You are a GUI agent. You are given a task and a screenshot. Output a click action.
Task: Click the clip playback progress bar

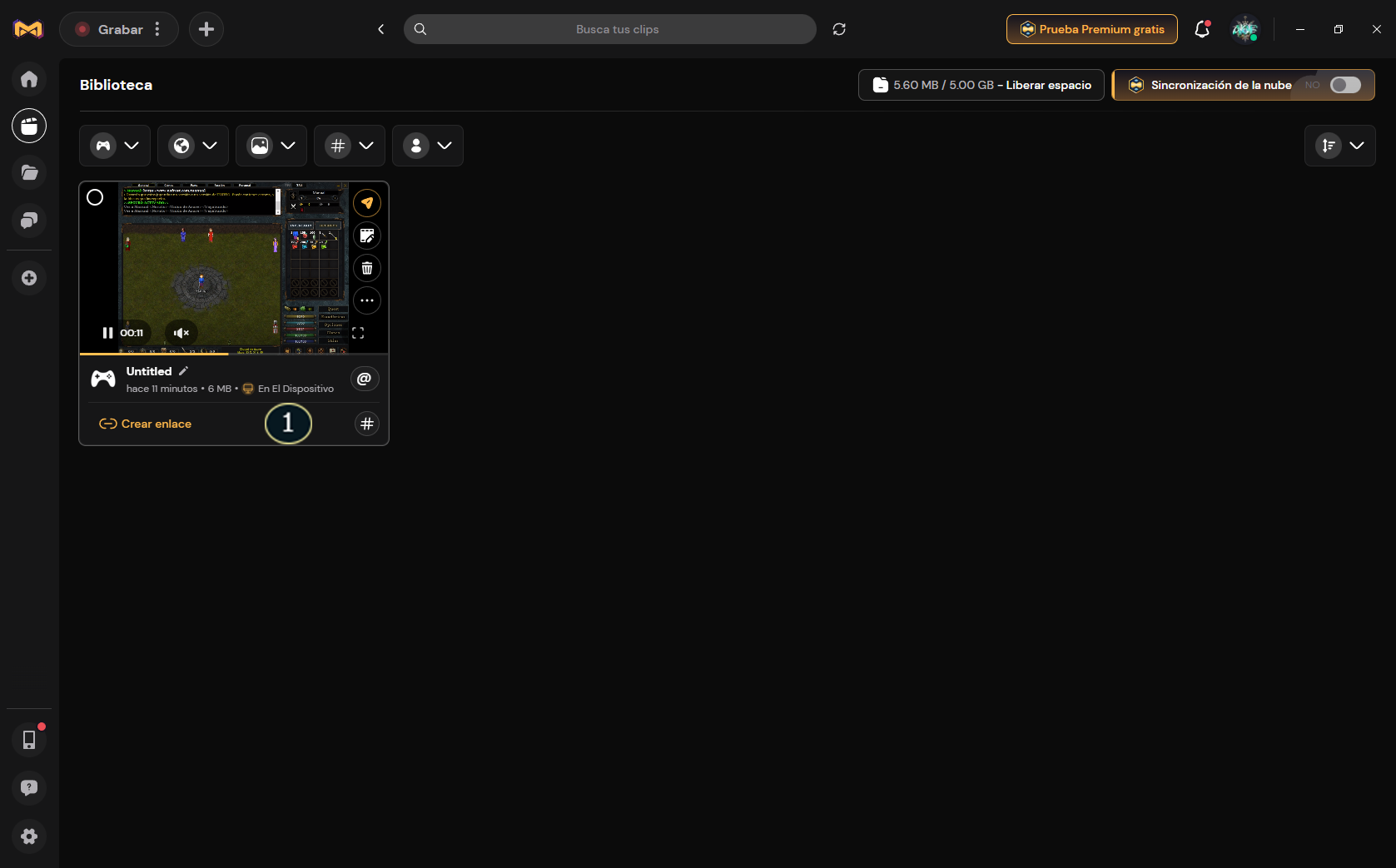[x=234, y=354]
